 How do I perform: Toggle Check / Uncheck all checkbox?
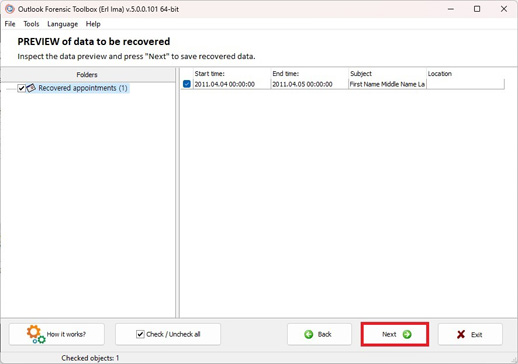click(x=140, y=334)
